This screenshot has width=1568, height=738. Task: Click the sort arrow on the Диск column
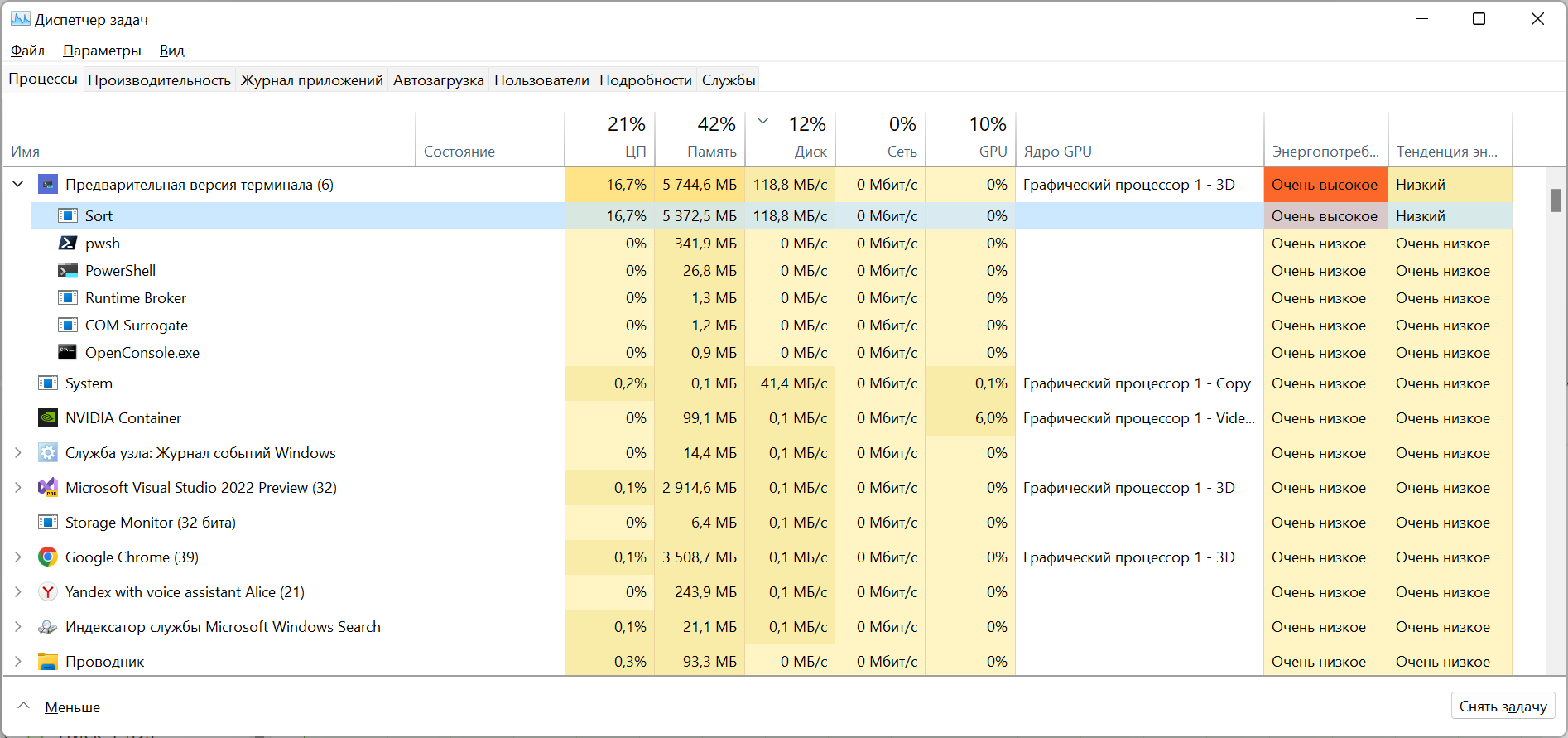(763, 122)
